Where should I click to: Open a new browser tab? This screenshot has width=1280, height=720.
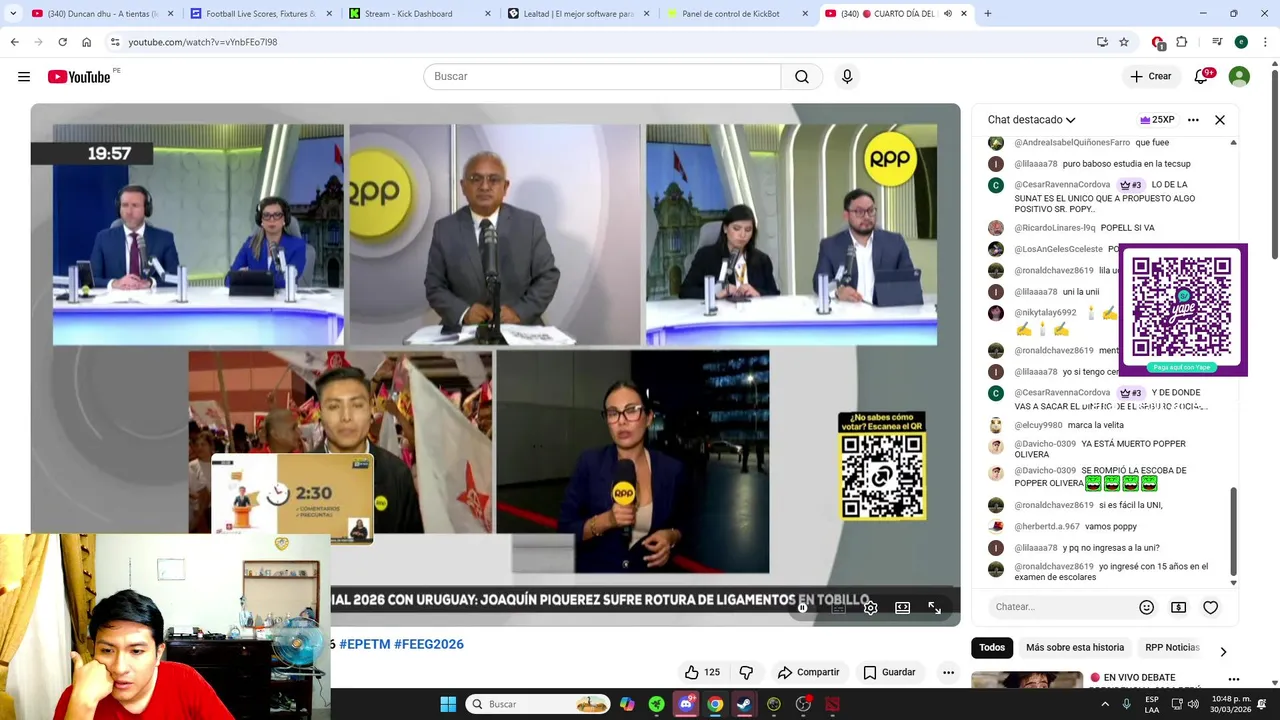pos(988,14)
